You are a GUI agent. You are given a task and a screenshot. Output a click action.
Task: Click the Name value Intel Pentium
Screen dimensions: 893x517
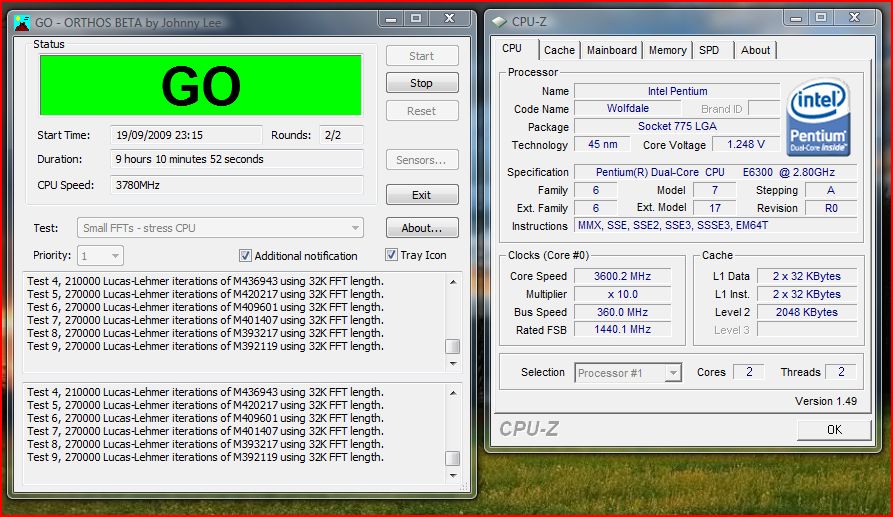pyautogui.click(x=677, y=91)
